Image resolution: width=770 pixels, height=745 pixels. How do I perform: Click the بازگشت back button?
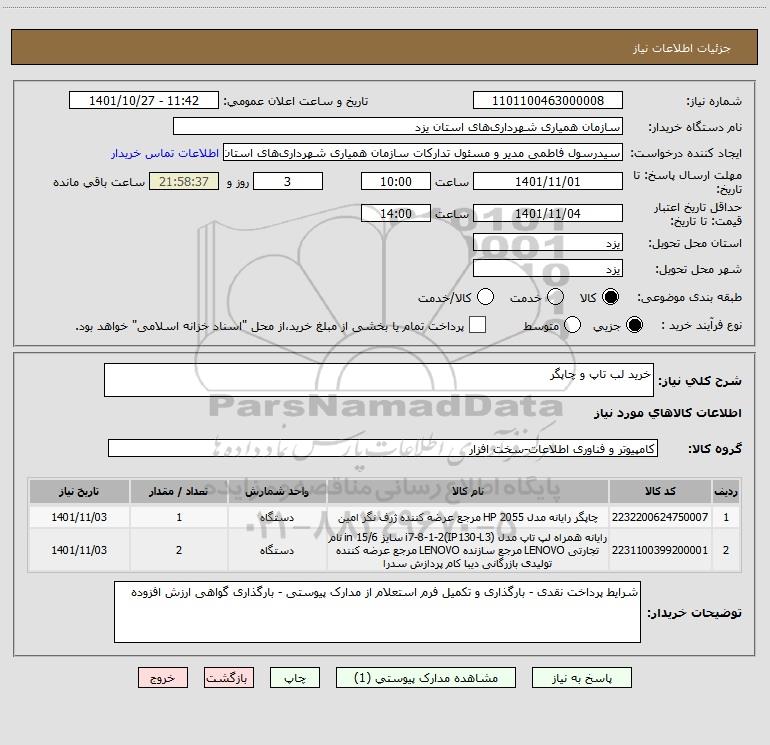229,678
